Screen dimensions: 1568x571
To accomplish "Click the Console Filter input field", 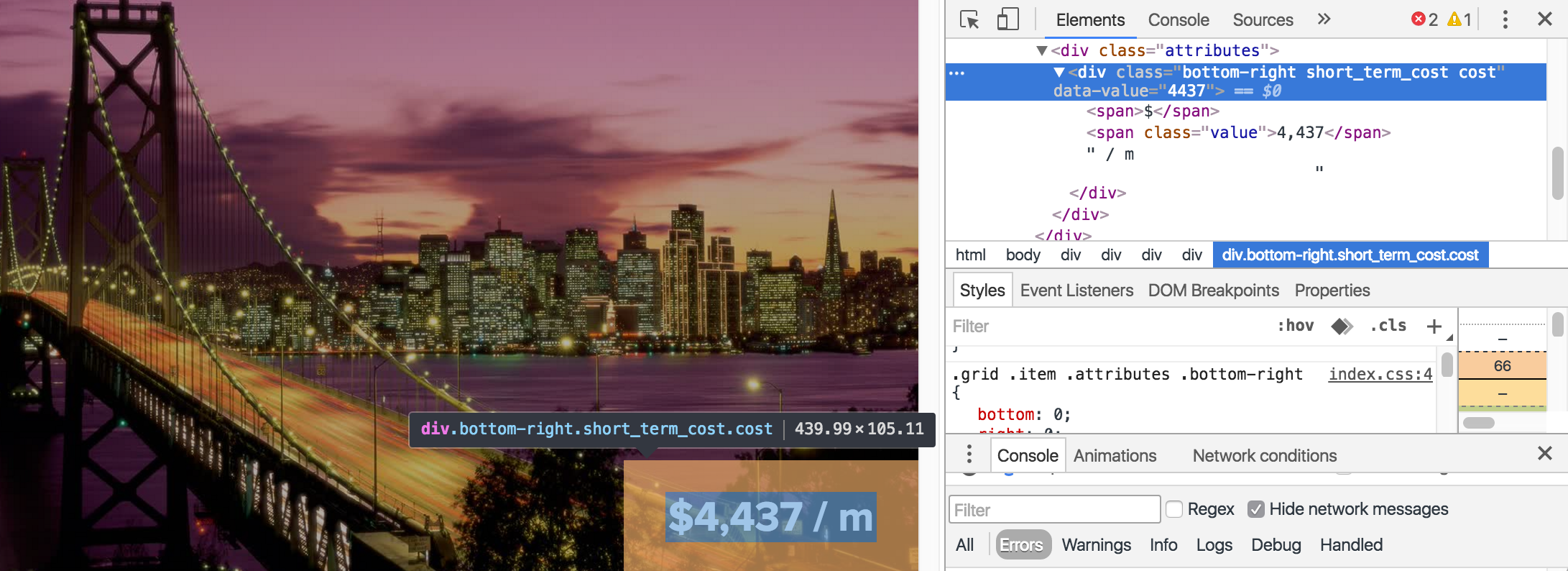I will coord(1054,510).
